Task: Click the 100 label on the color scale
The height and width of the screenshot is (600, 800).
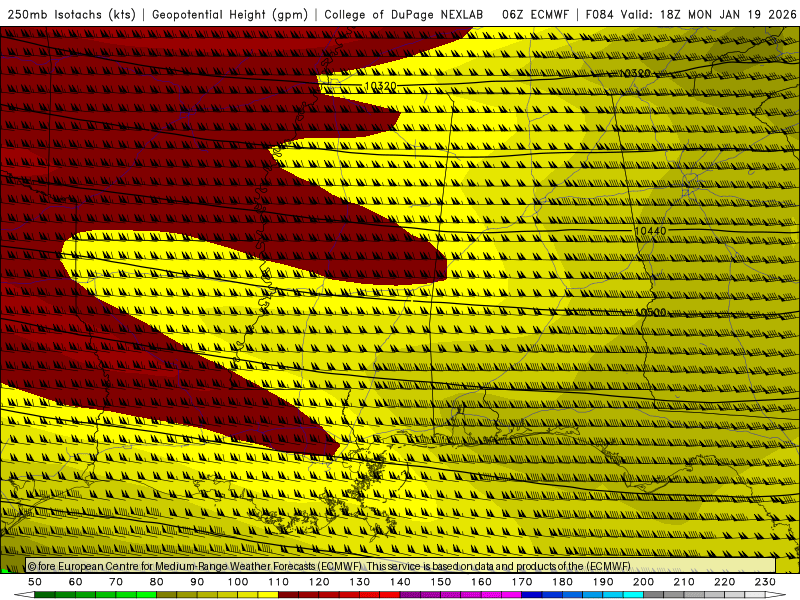Action: click(238, 582)
